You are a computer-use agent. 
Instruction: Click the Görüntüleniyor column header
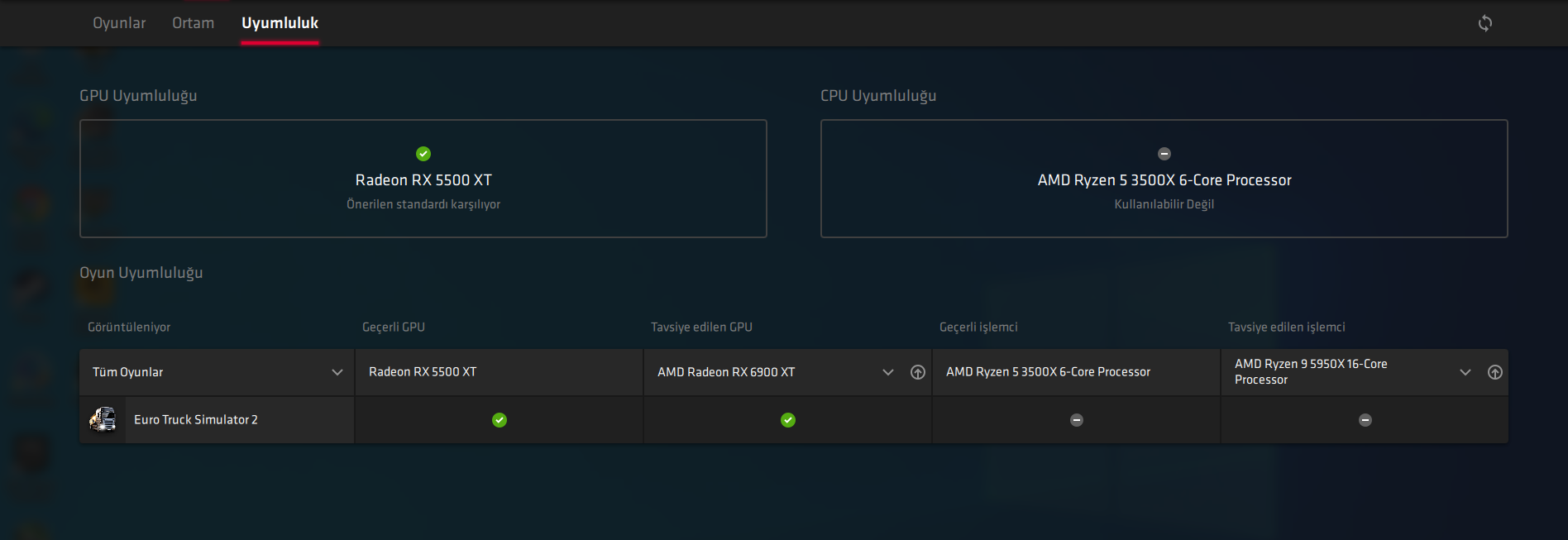(x=129, y=327)
